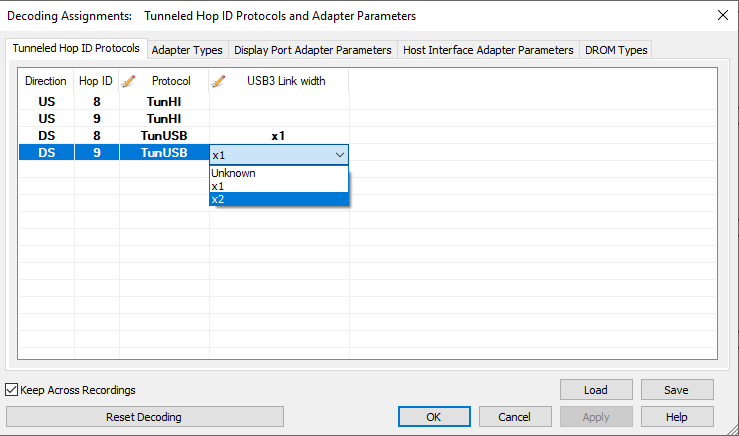Click the Save button
This screenshot has height=436, width=739.
(677, 390)
